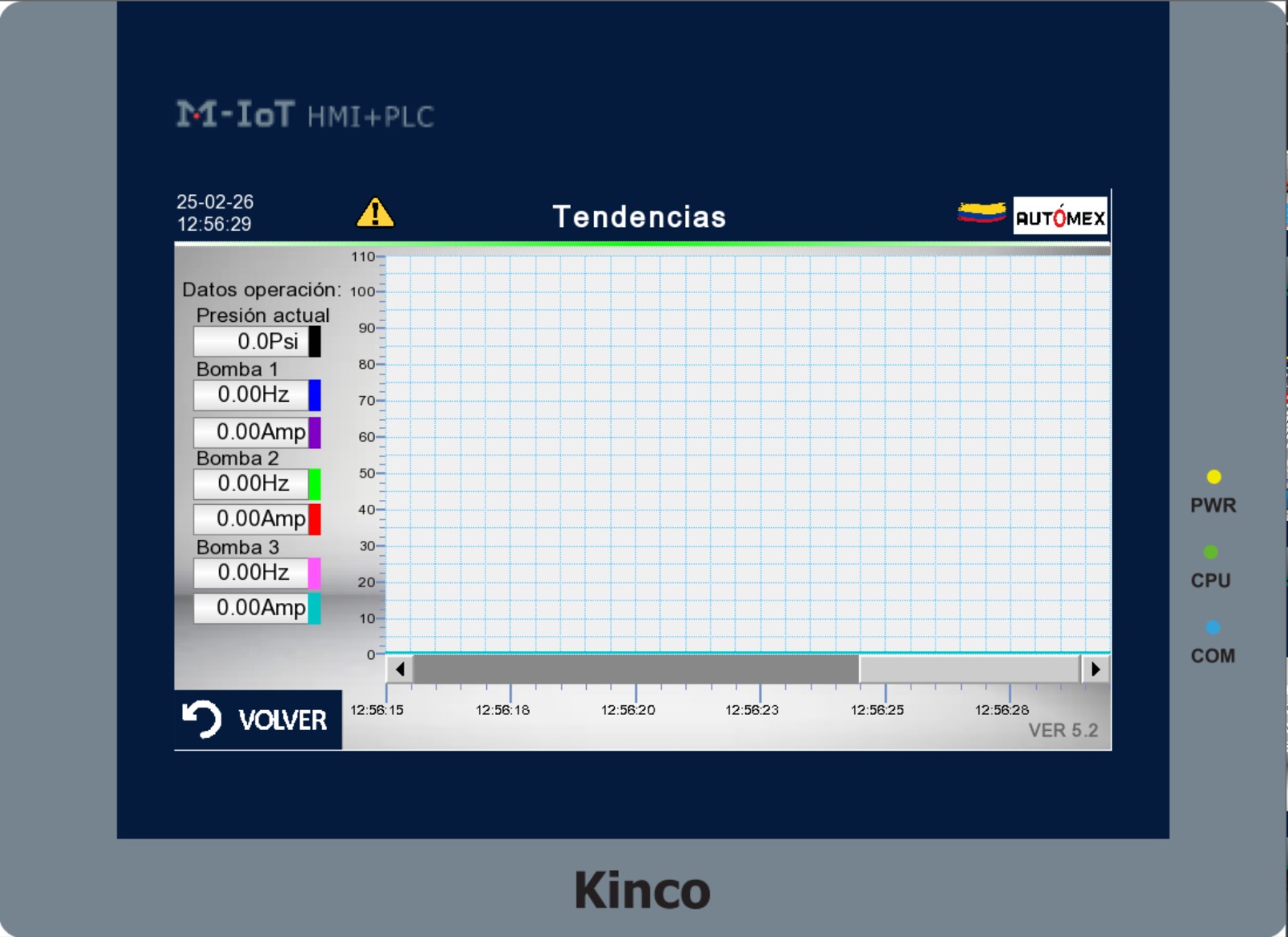The image size is (1288, 937).
Task: Click the M-IoT HMI+PLC logo
Action: click(305, 115)
